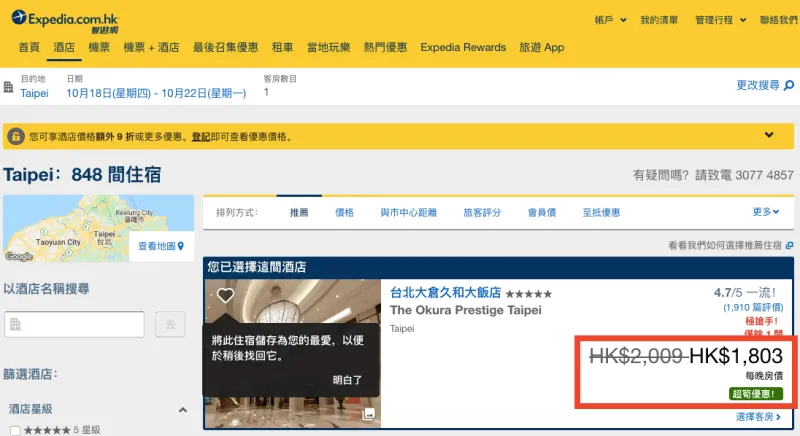Click the map pin icon beside 查看地圖
Screen dimensions: 800x436
[181, 246]
